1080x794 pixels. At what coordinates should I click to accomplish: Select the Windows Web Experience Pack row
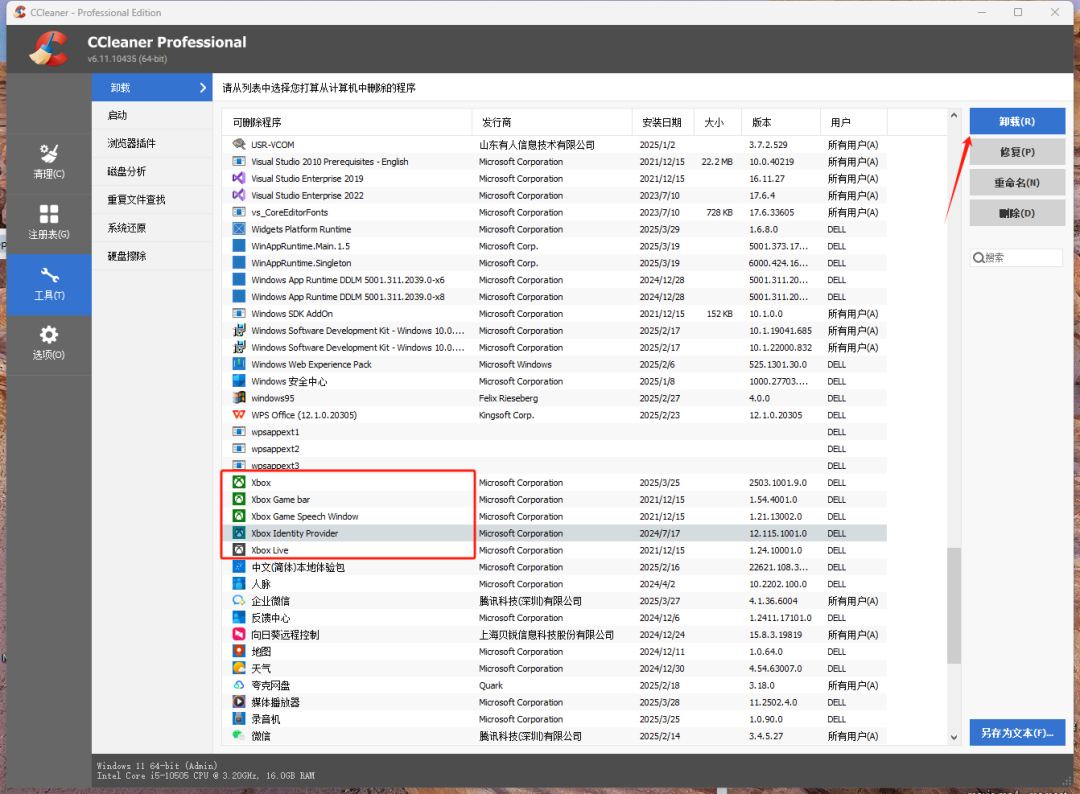click(554, 364)
